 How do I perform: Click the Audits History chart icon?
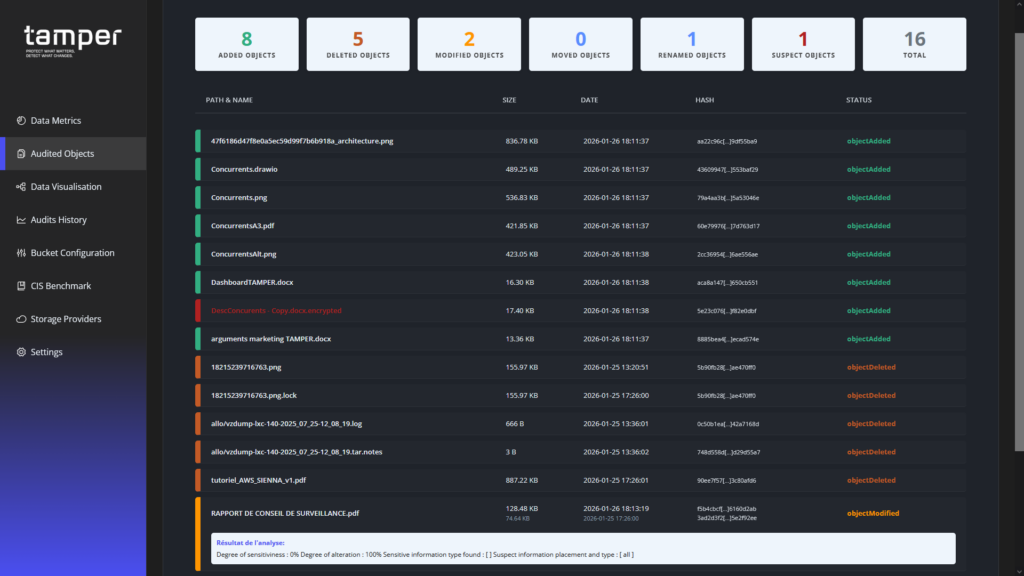[21, 220]
